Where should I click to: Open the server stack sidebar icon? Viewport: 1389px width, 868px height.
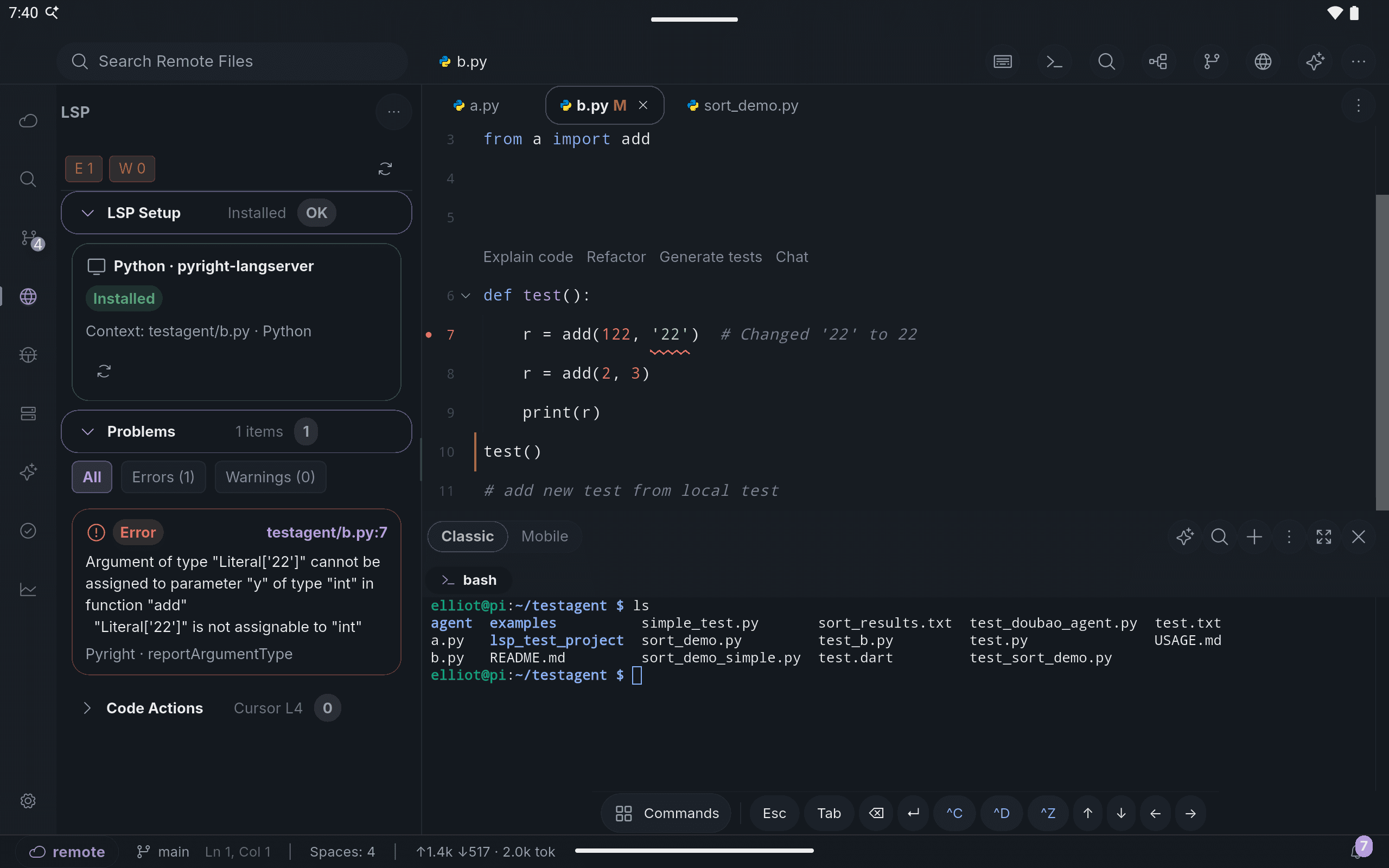[x=28, y=414]
